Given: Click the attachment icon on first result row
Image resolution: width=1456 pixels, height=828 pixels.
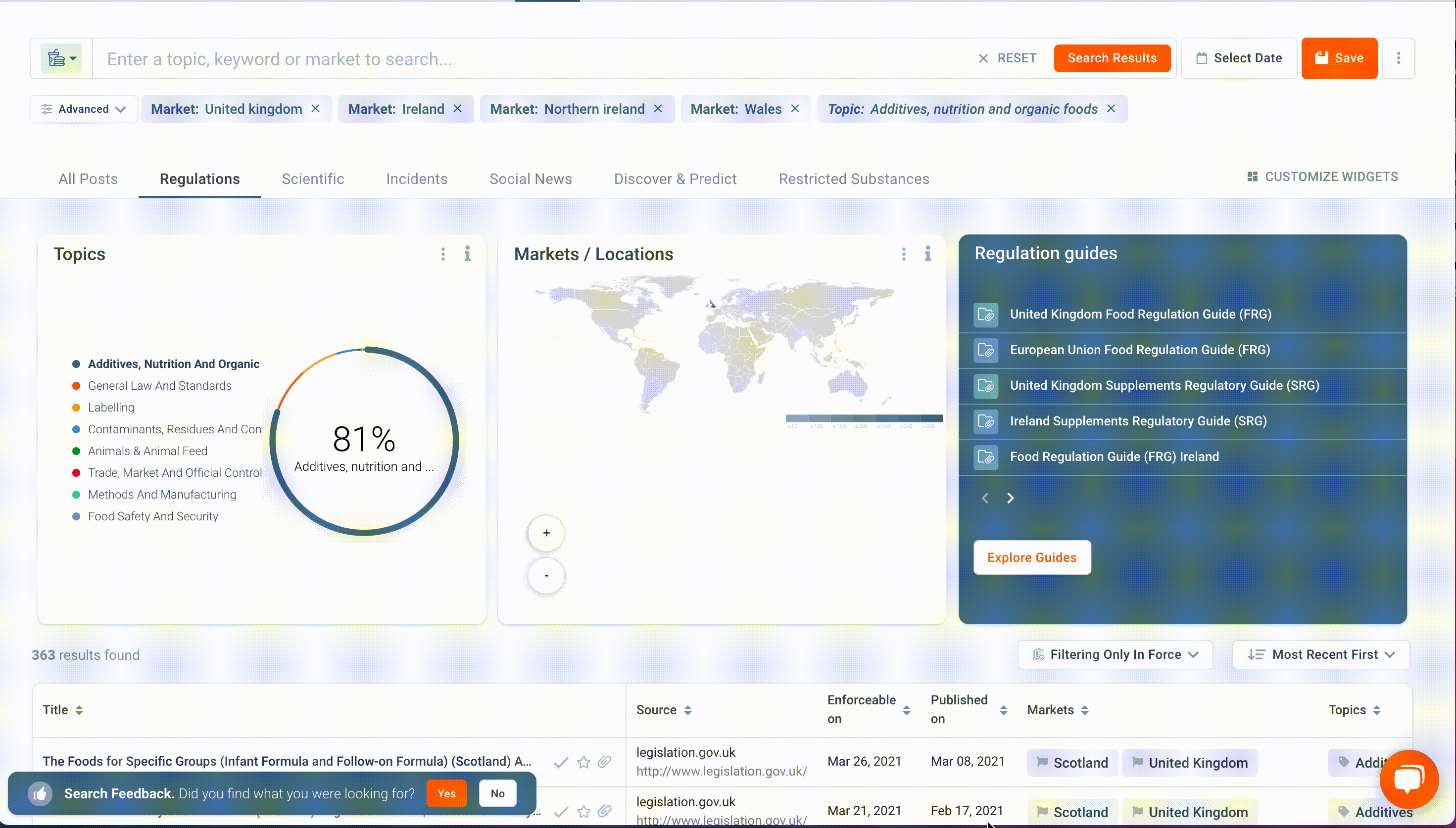Looking at the screenshot, I should point(604,761).
